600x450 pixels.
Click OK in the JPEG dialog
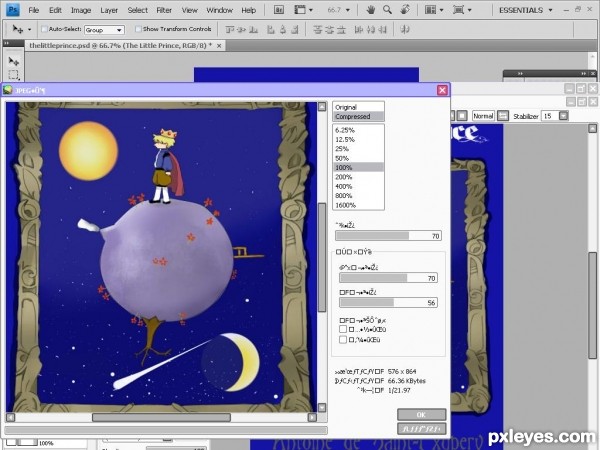tap(421, 414)
